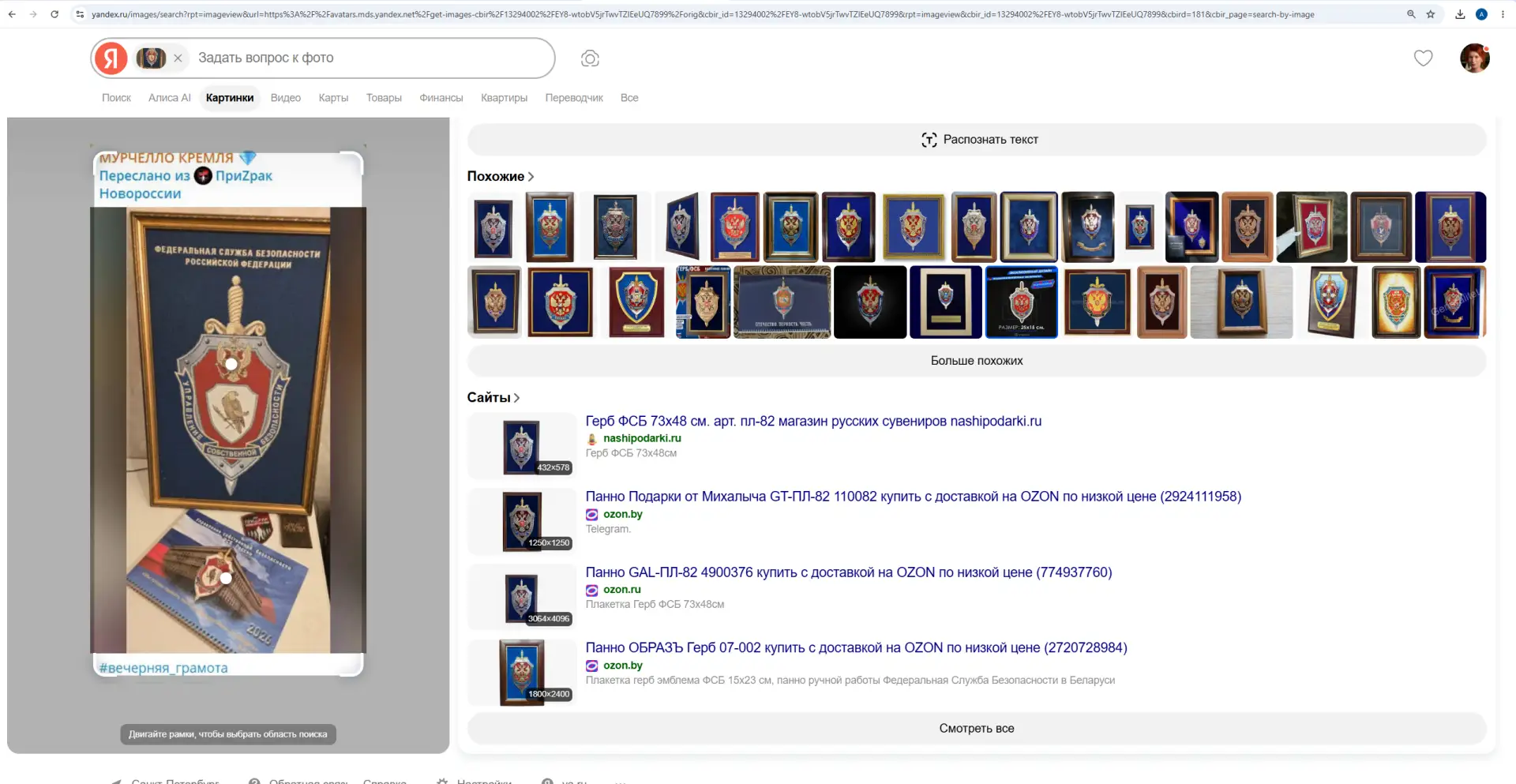Open the Товары tab
The image size is (1516, 784).
coord(384,98)
